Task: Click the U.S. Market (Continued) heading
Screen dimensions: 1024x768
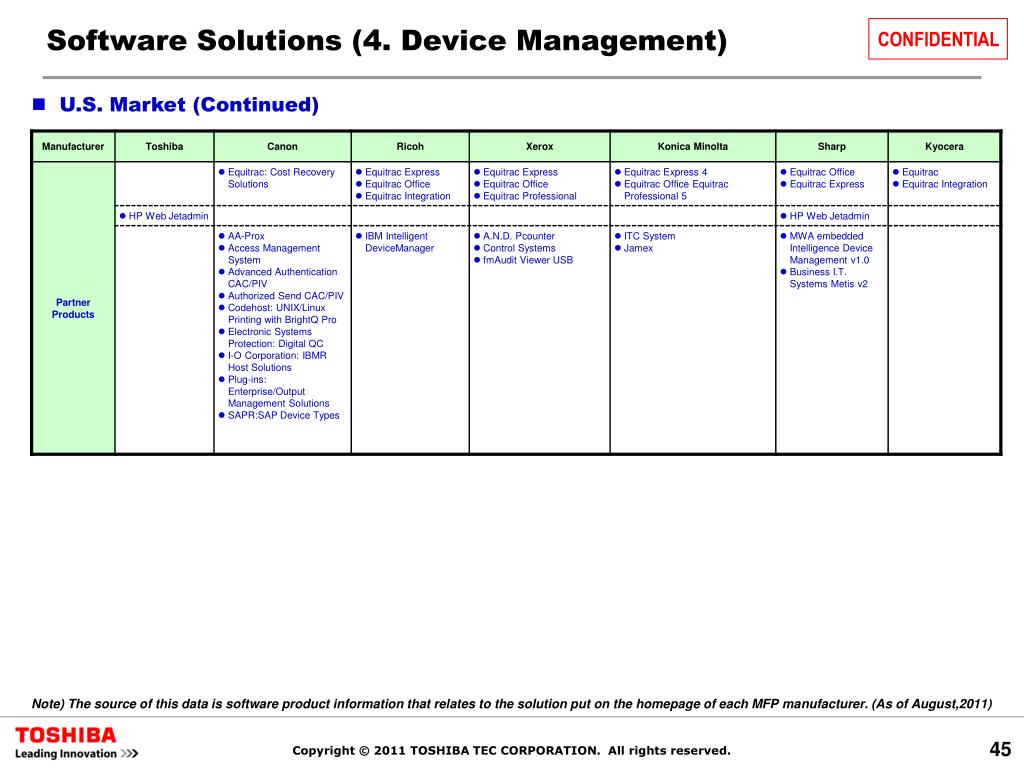Action: 189,104
